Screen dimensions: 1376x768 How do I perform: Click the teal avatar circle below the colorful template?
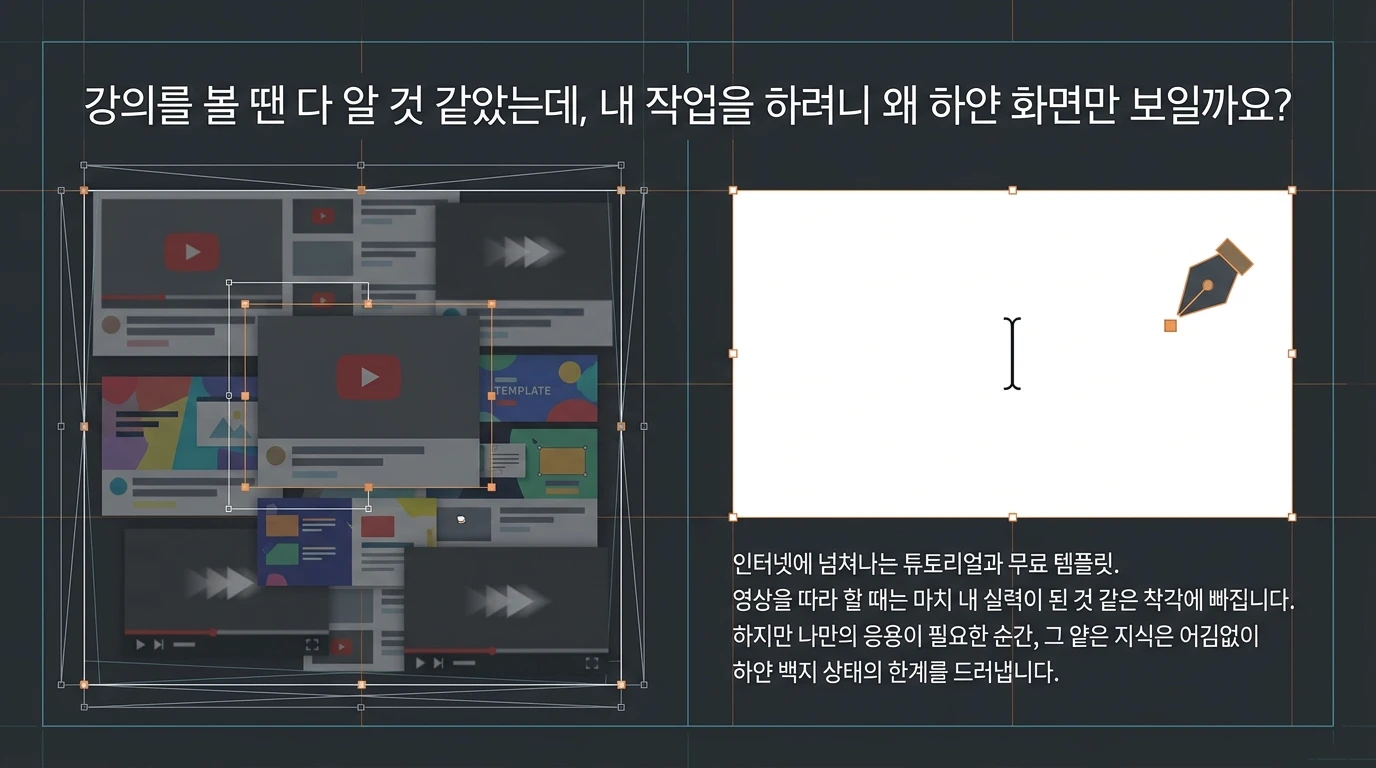(119, 487)
